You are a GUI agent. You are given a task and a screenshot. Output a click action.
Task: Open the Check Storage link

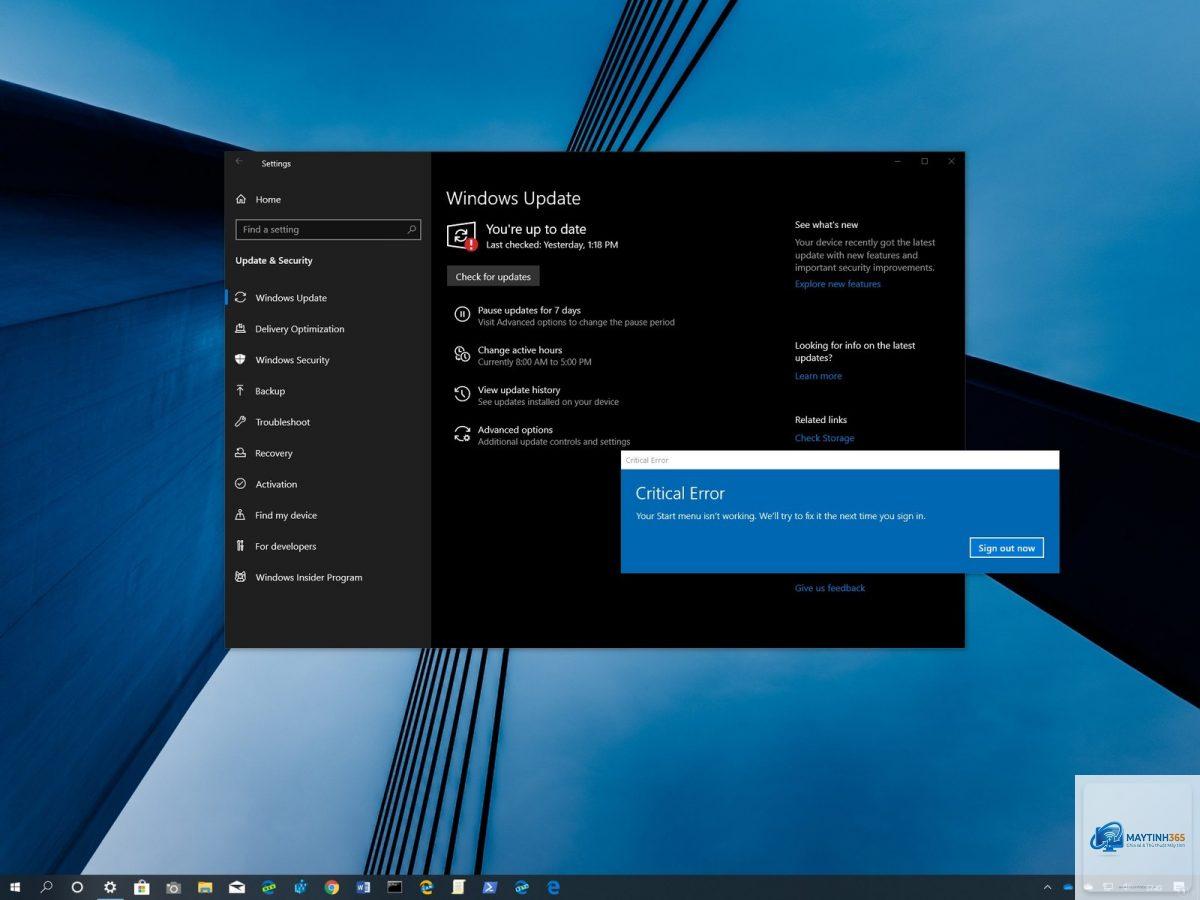click(824, 438)
